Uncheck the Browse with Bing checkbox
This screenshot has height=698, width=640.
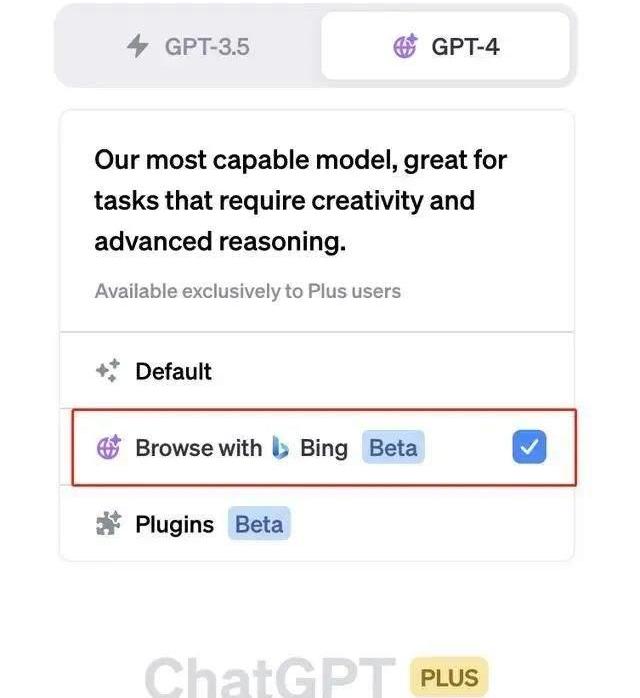(529, 448)
